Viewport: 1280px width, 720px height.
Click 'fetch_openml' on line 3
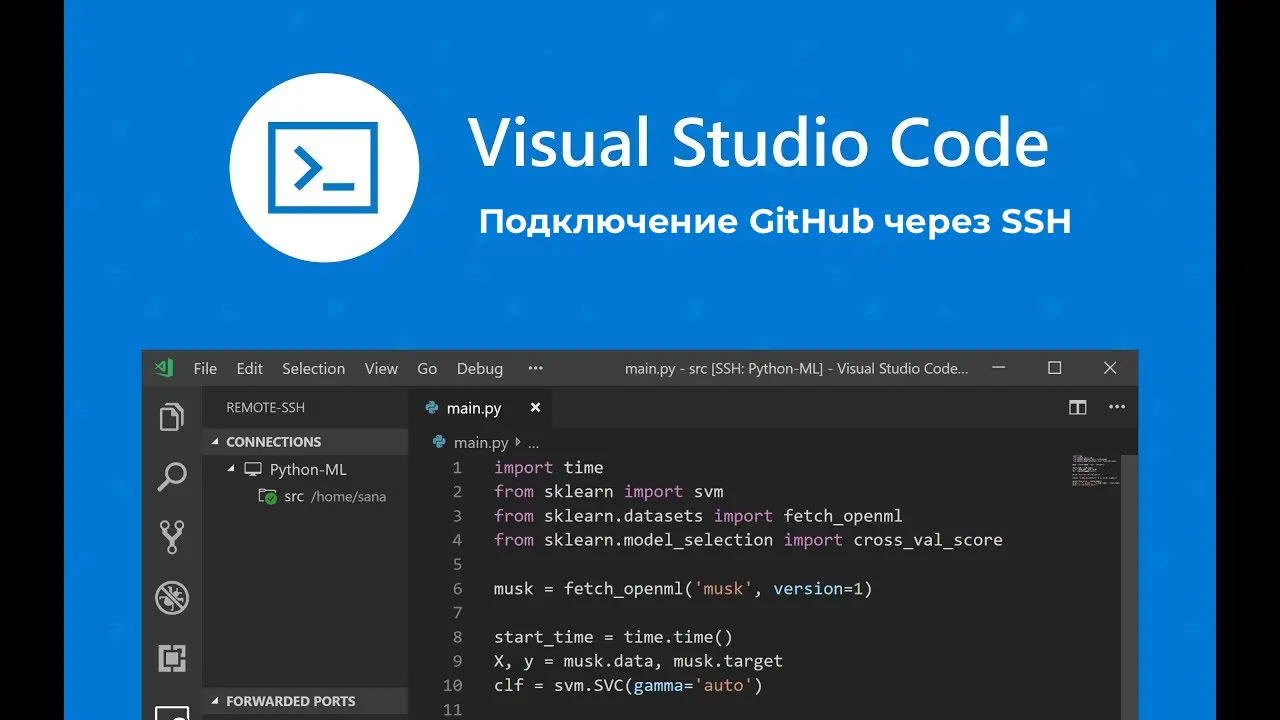843,516
